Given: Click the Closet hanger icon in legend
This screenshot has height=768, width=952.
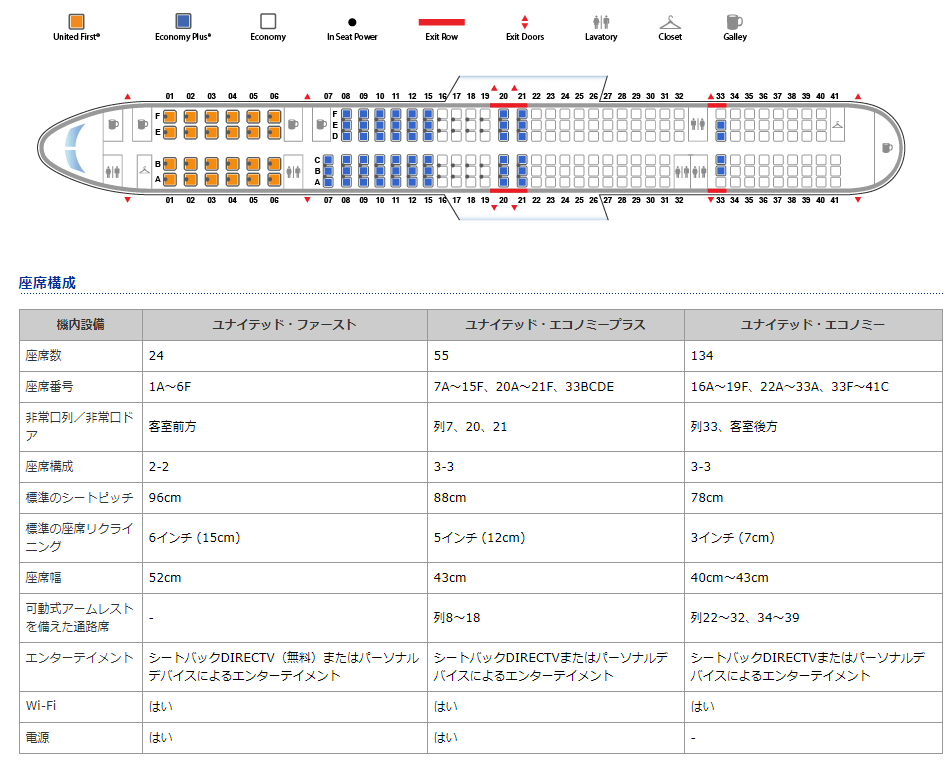Looking at the screenshot, I should [x=670, y=21].
